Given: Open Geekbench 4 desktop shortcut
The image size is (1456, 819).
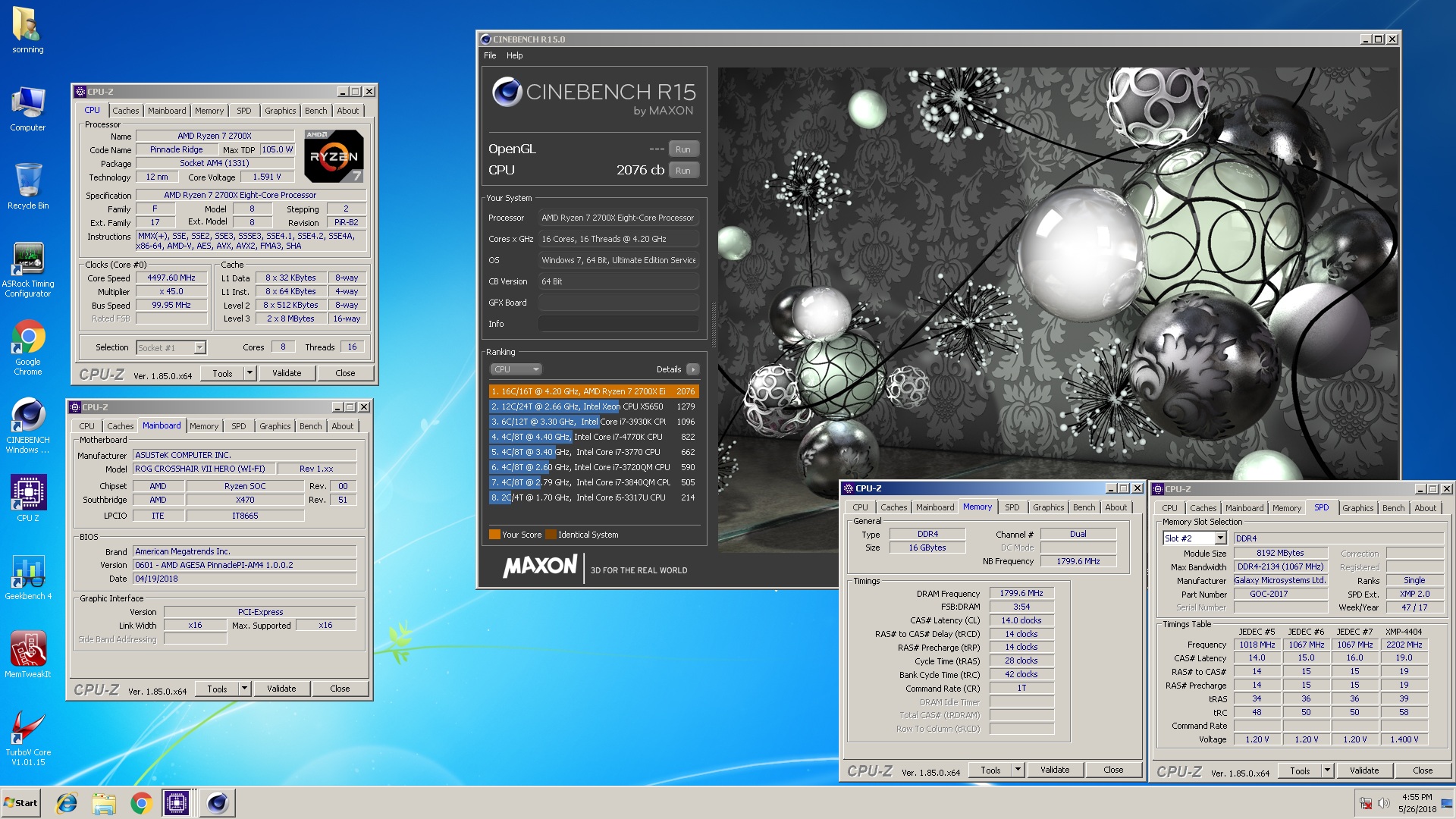Looking at the screenshot, I should pyautogui.click(x=27, y=576).
